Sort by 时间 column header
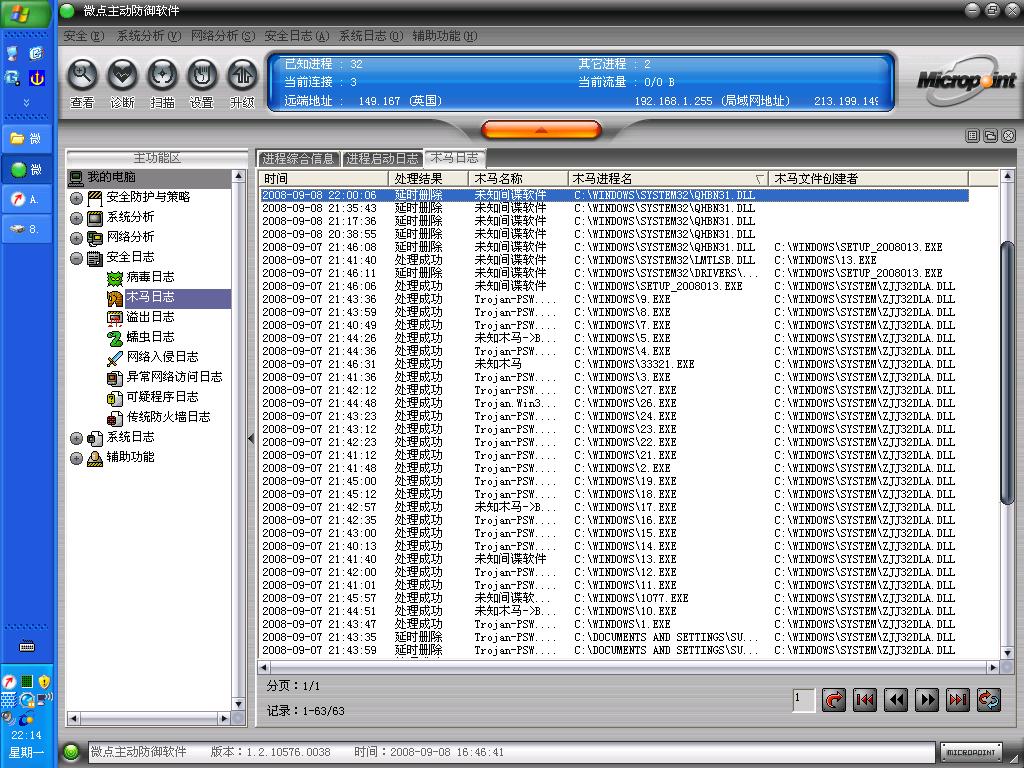This screenshot has height=768, width=1024. pyautogui.click(x=323, y=178)
